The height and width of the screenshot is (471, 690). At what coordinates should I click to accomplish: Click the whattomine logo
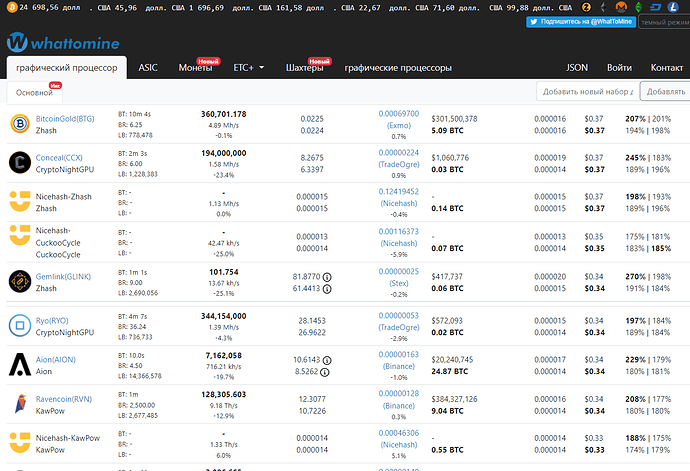63,43
